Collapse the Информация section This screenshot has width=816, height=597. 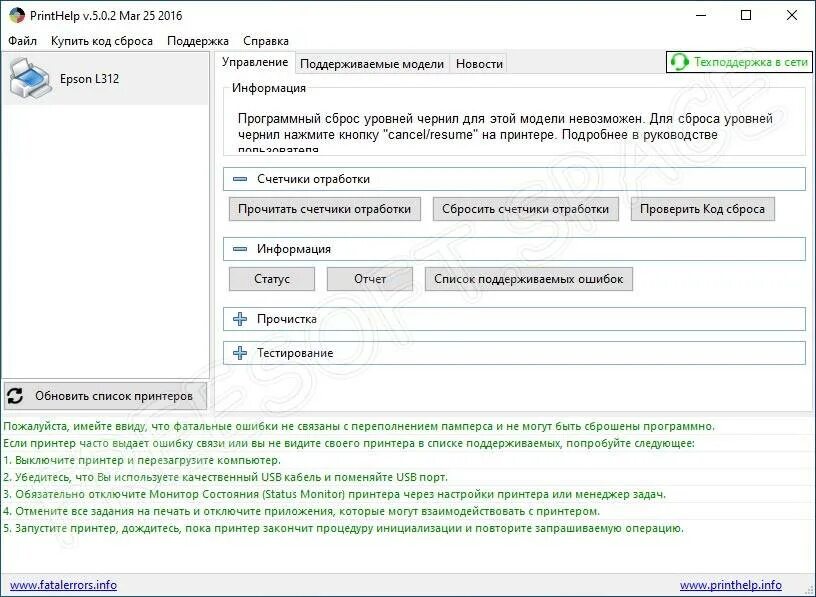[x=238, y=248]
